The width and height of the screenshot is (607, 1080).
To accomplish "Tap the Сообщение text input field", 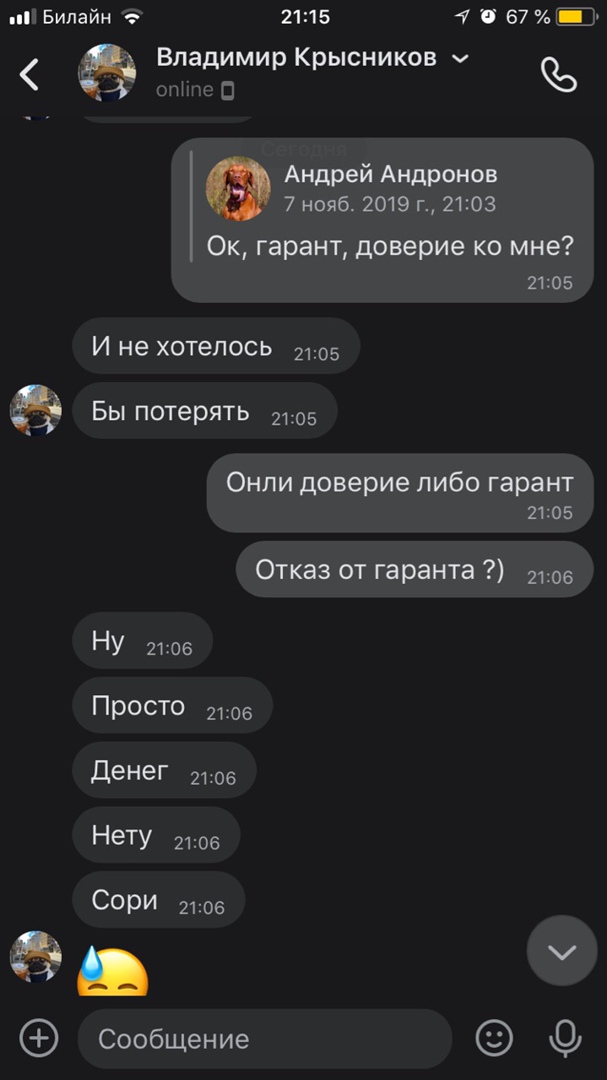I will coord(265,1039).
